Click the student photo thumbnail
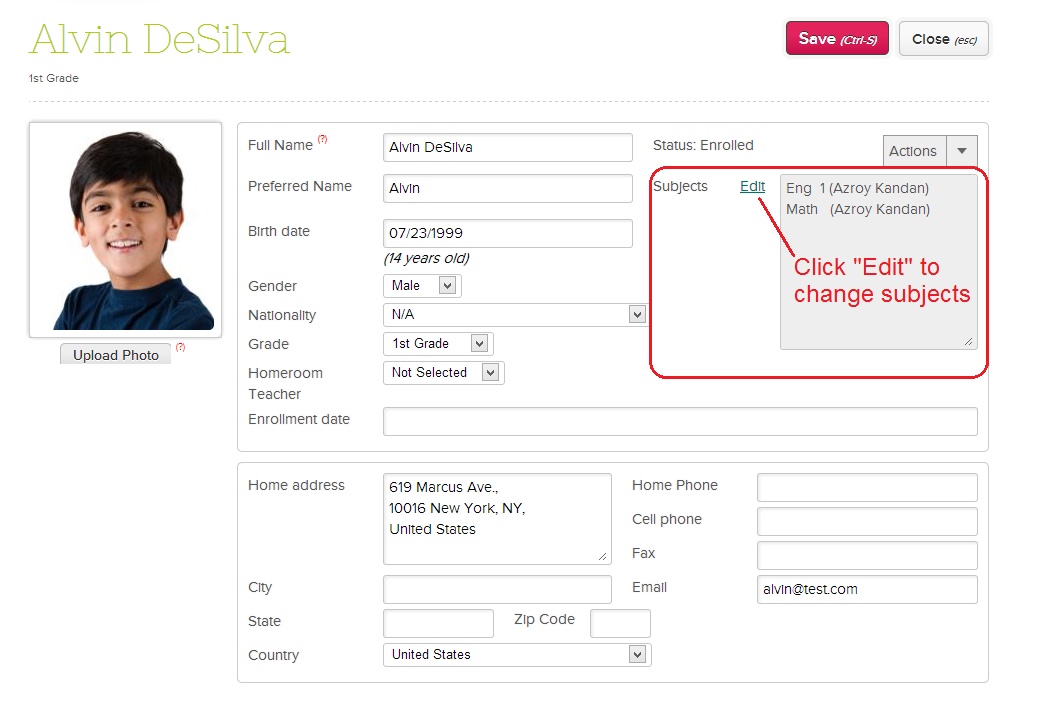 pyautogui.click(x=126, y=229)
